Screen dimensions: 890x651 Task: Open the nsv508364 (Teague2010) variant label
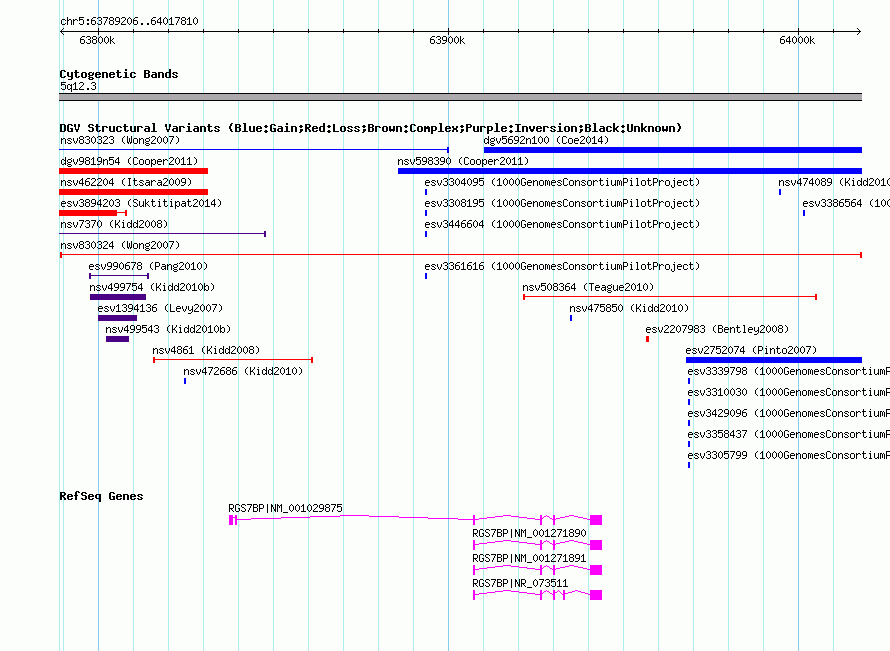coord(588,287)
